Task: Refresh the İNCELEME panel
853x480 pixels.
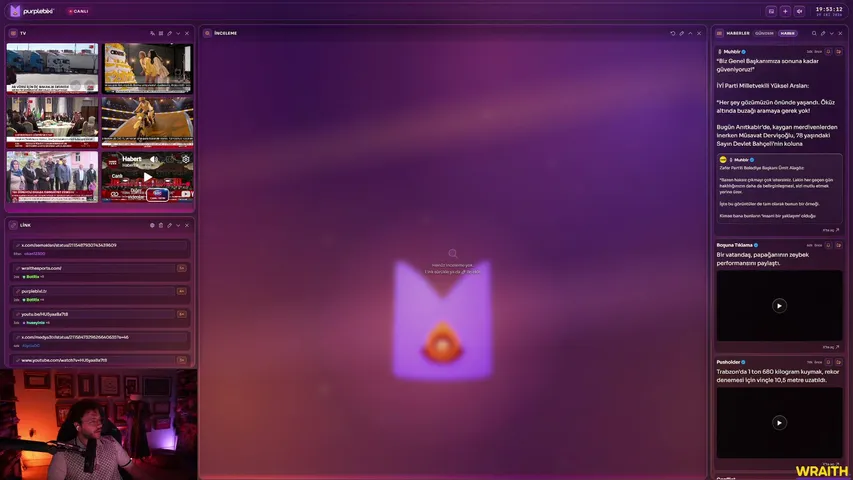Action: (673, 33)
